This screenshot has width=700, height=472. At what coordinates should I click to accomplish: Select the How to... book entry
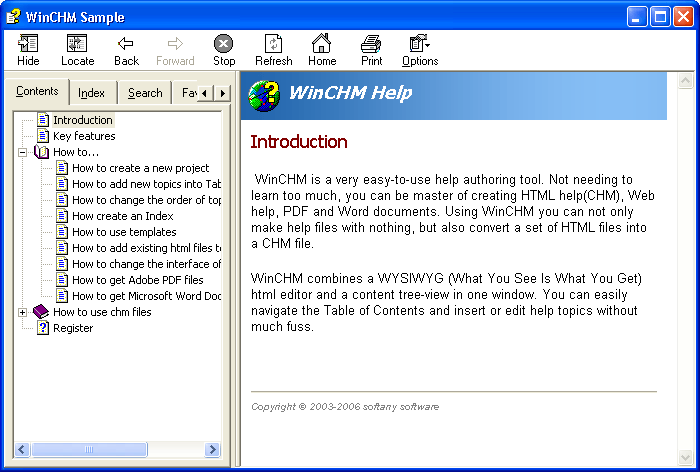pos(76,152)
